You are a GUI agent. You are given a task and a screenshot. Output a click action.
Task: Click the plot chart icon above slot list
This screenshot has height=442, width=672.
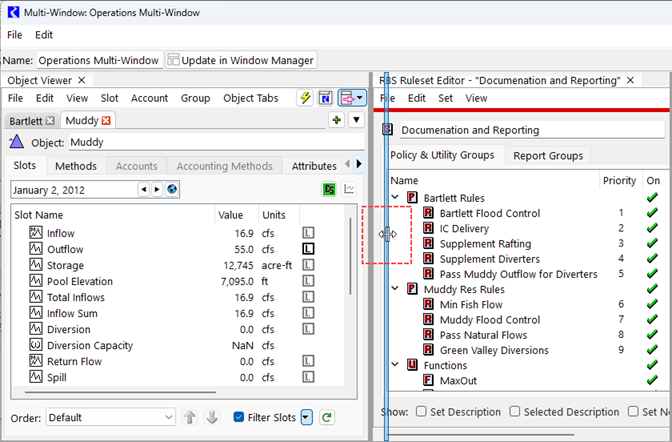[x=349, y=189]
